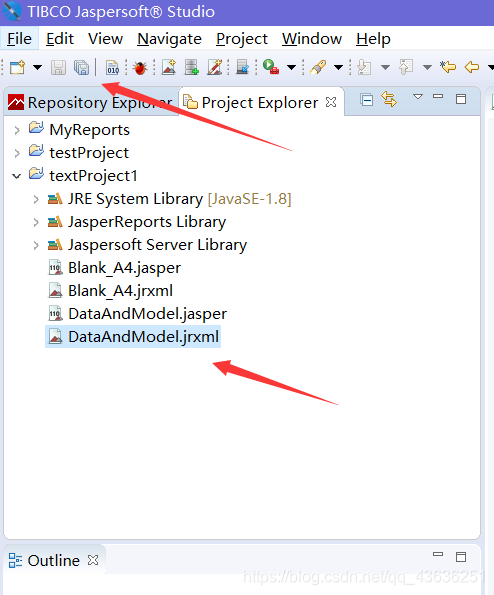This screenshot has height=595, width=494.
Task: Minimize the Outline panel
Action: [x=438, y=554]
